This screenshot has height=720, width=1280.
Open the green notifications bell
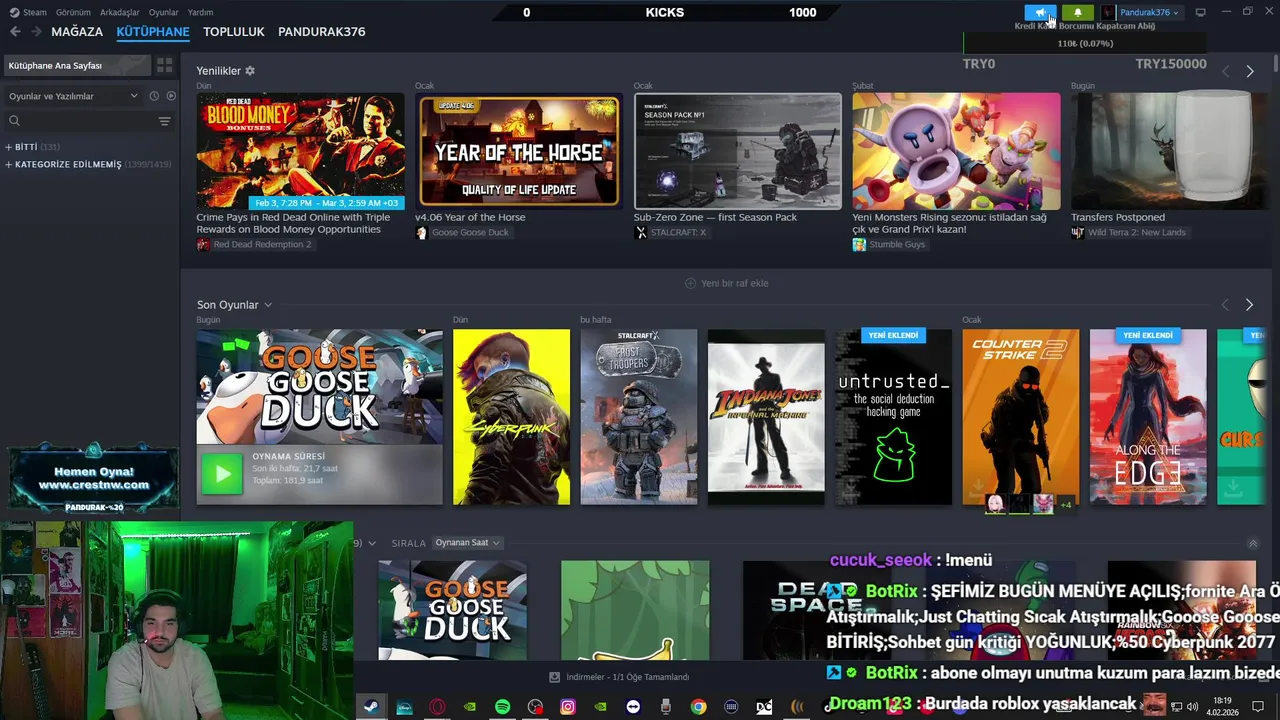(x=1078, y=12)
